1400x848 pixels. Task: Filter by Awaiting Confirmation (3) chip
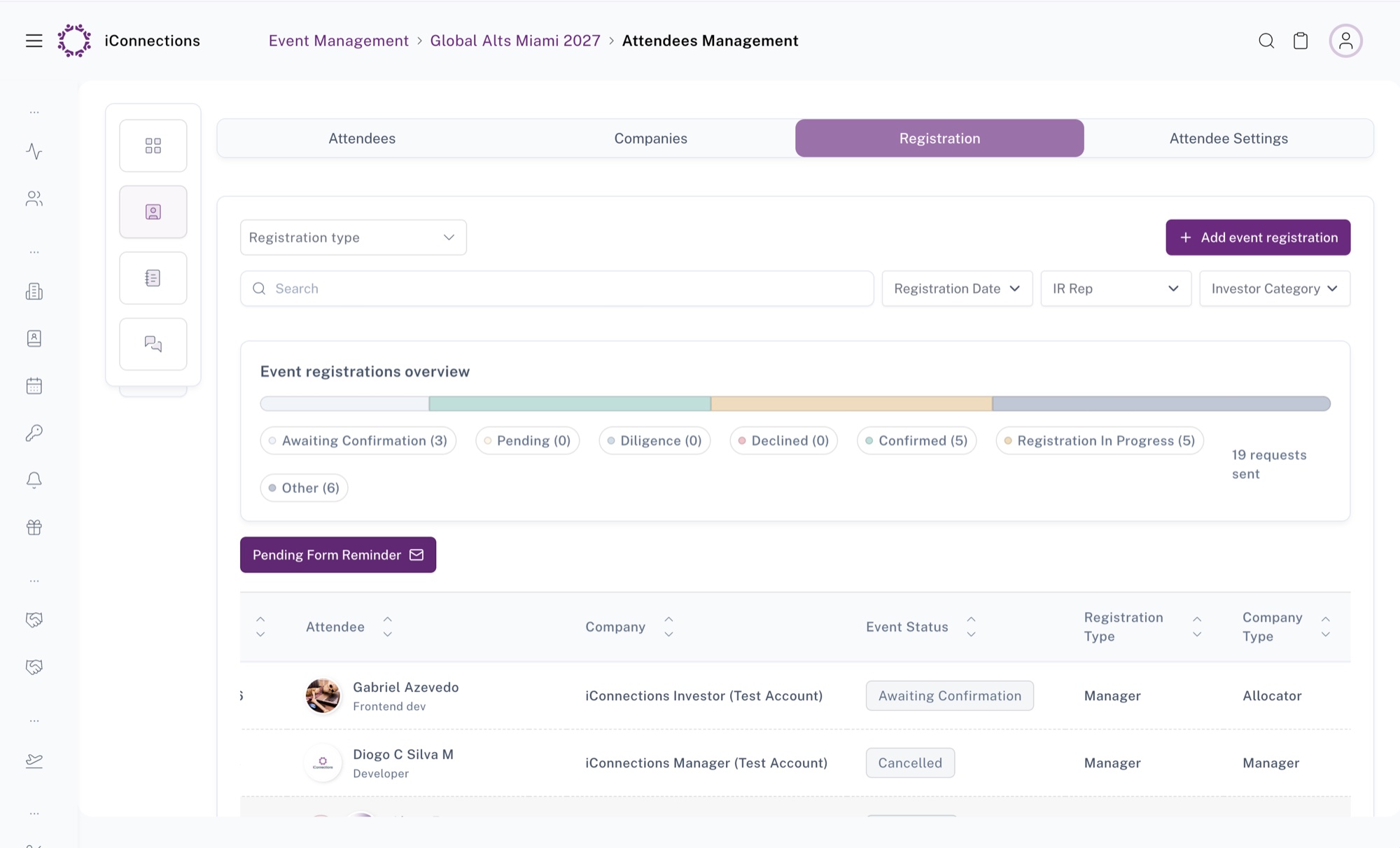358,440
